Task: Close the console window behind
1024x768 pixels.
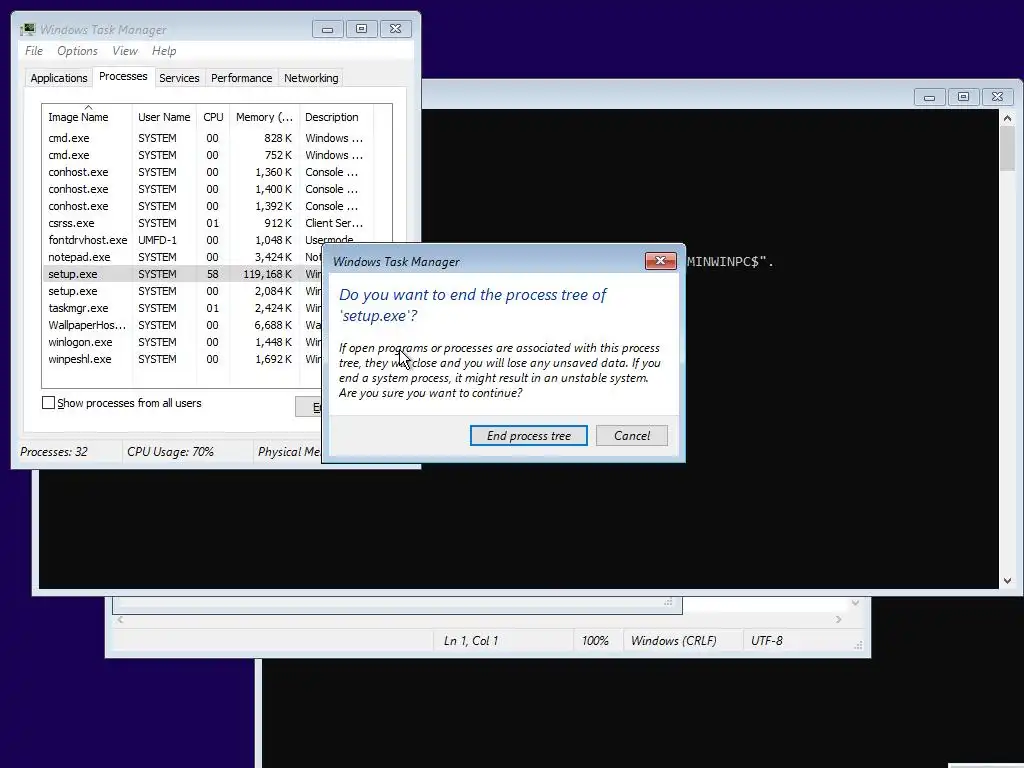Action: pos(997,97)
